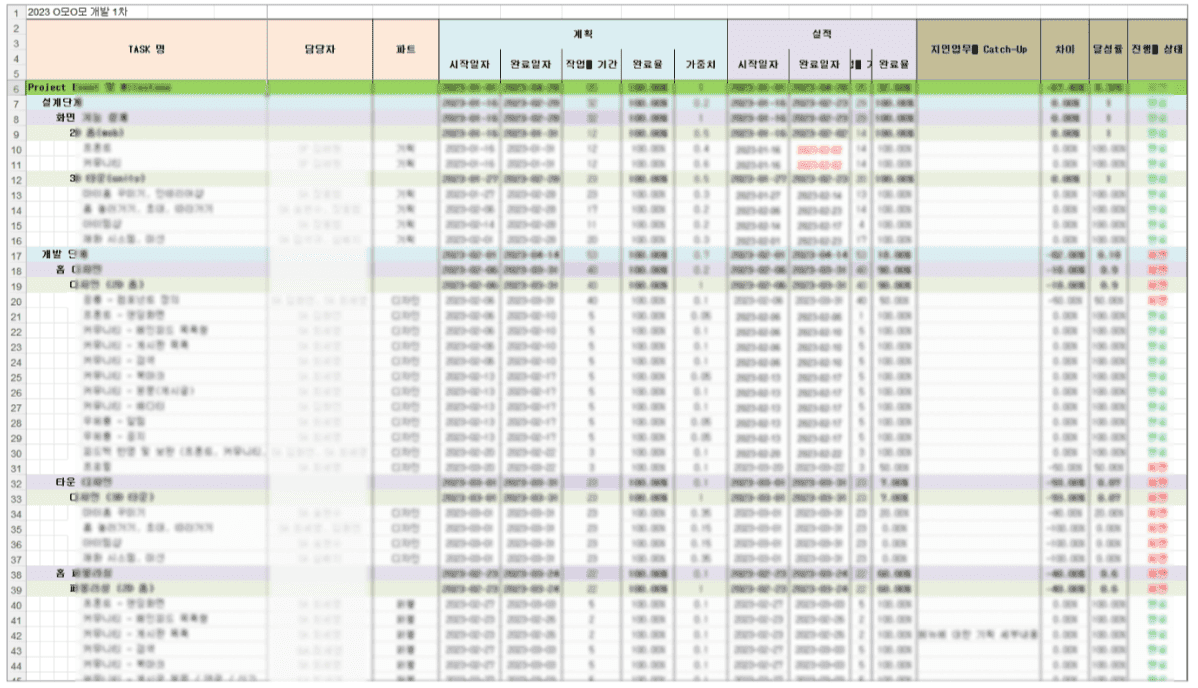Click row number 6 header
Screen dimensions: 1198x688
point(16,88)
